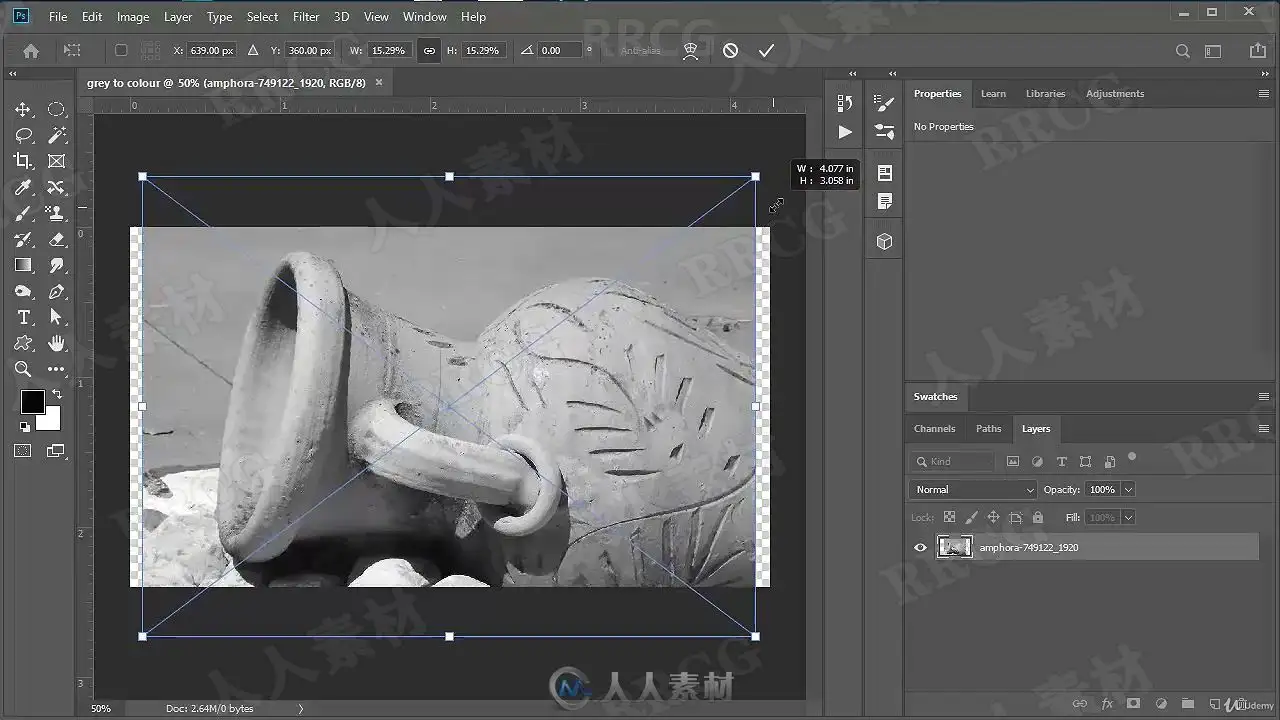Toggle the width-height aspect ratio link

pyautogui.click(x=429, y=50)
